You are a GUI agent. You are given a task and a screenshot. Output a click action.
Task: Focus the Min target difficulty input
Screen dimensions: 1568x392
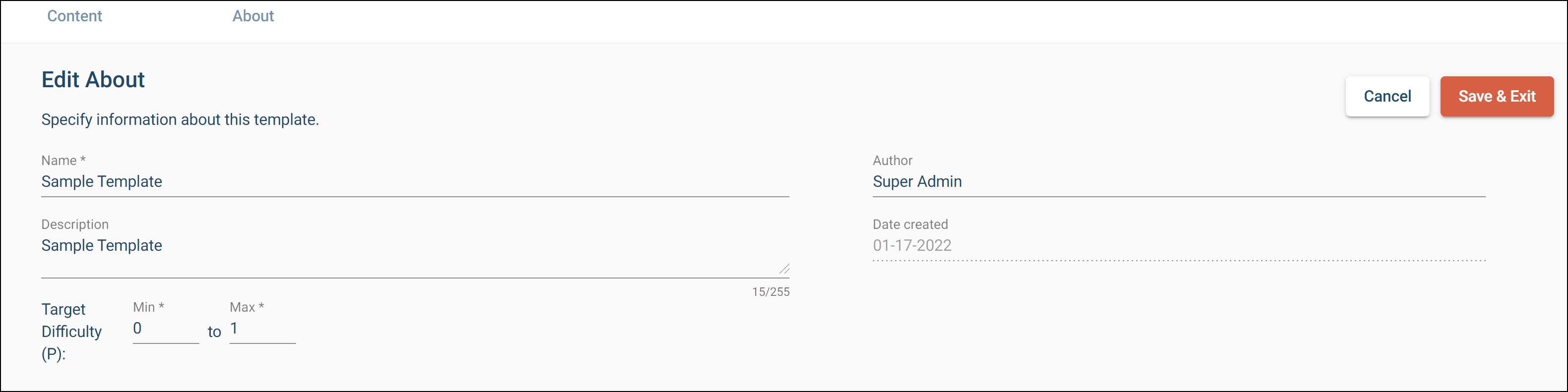click(x=165, y=329)
